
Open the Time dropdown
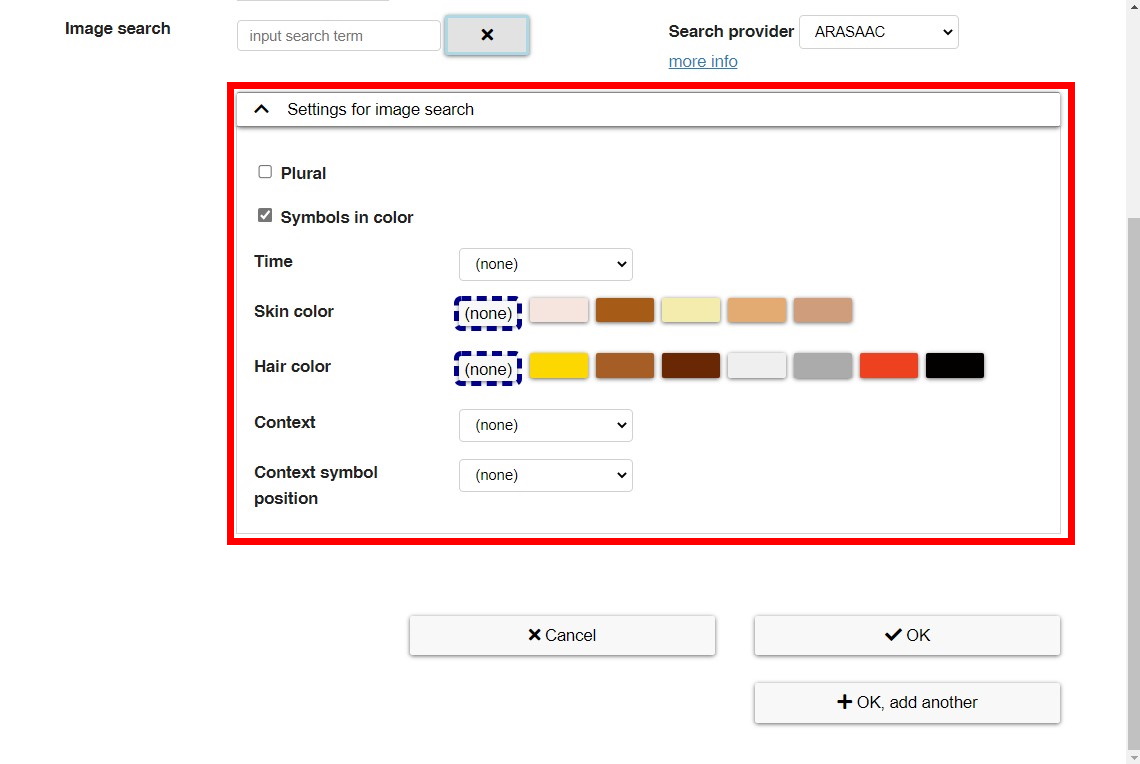[x=545, y=264]
